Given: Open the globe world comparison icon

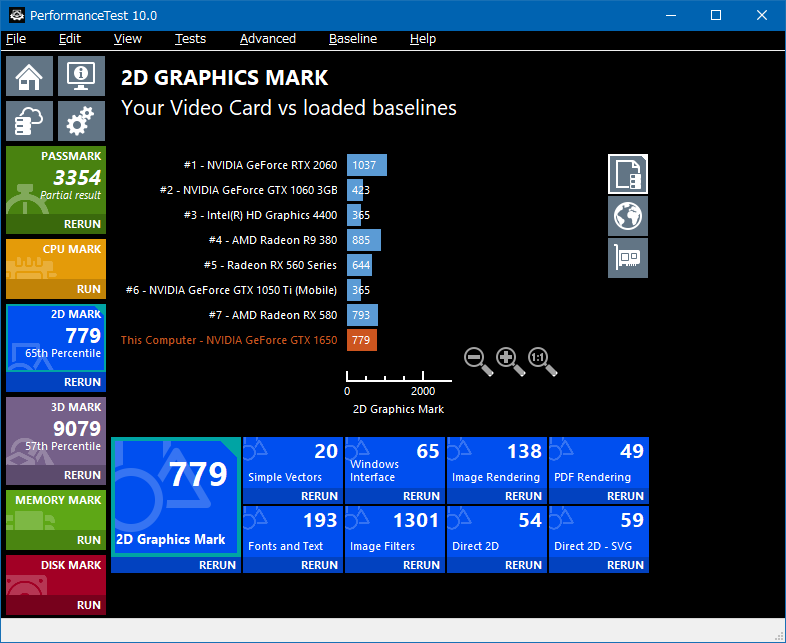Looking at the screenshot, I should pyautogui.click(x=628, y=216).
